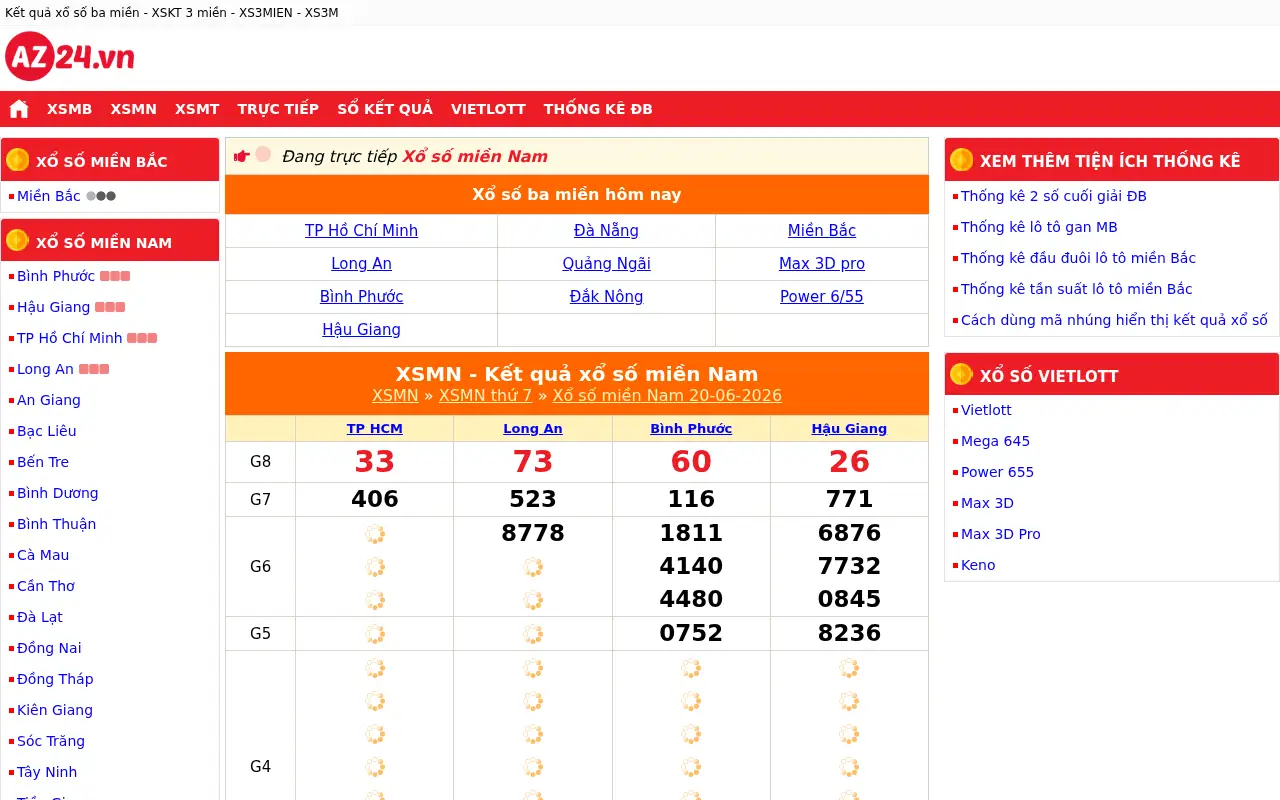1280x800 pixels.
Task: Open Thống kê tần suất lô tô miền Bắc
Action: click(x=1077, y=289)
